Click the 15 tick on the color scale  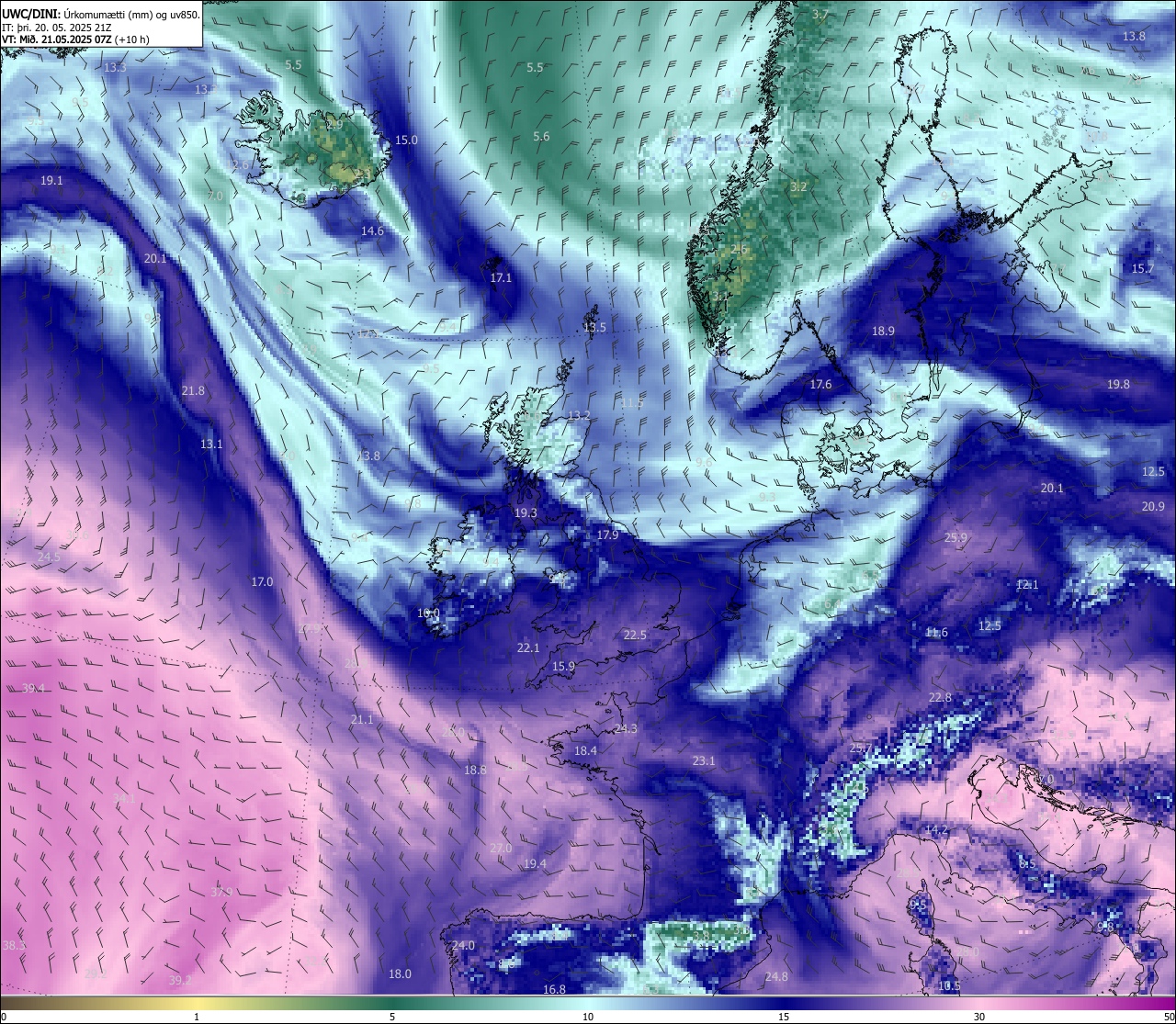pyautogui.click(x=784, y=1017)
